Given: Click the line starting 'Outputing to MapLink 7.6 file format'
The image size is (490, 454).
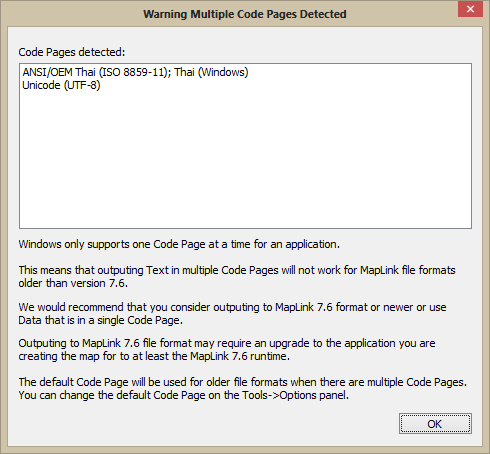Looking at the screenshot, I should coord(227,343).
